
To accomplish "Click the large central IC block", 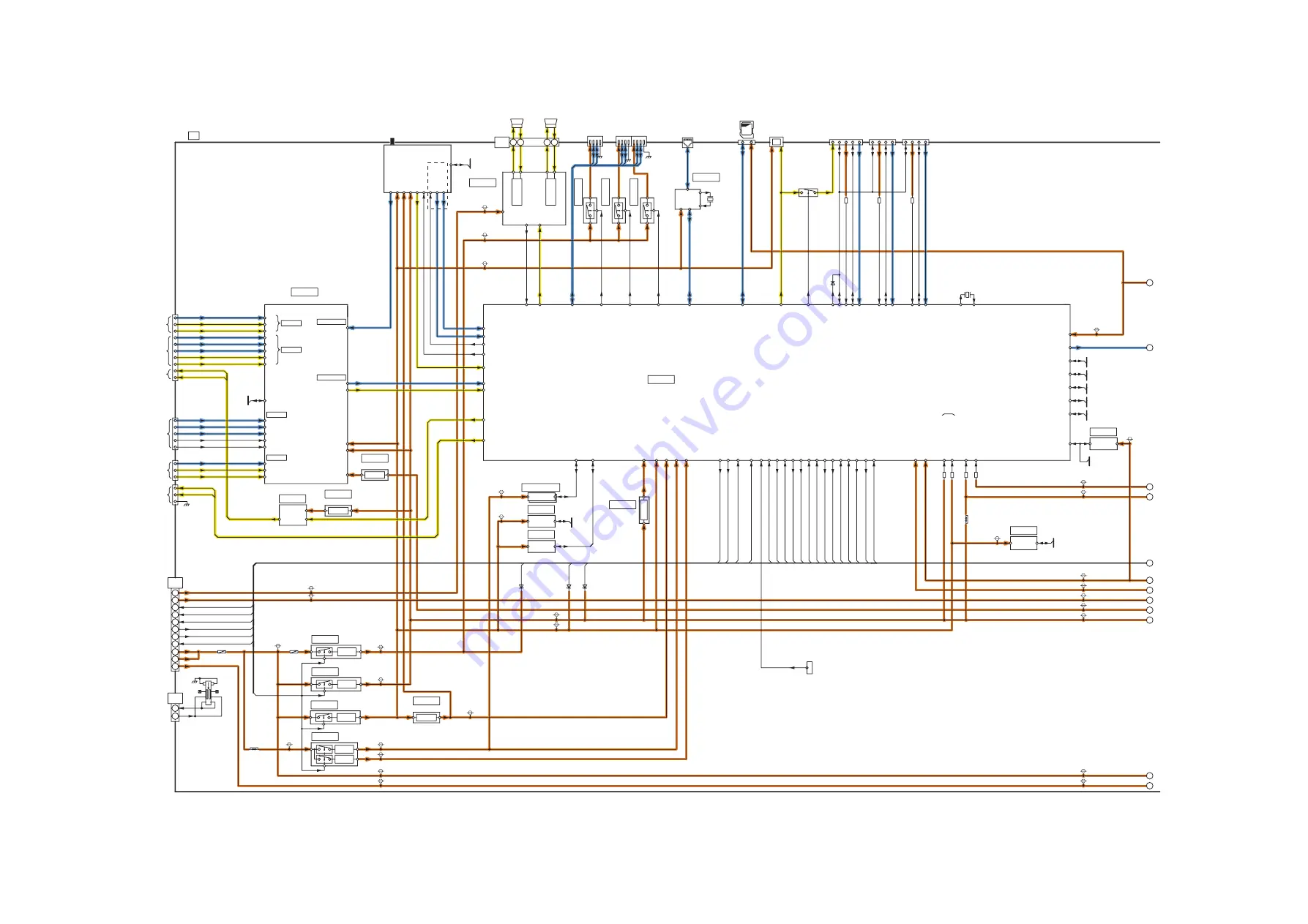I will coord(777,383).
